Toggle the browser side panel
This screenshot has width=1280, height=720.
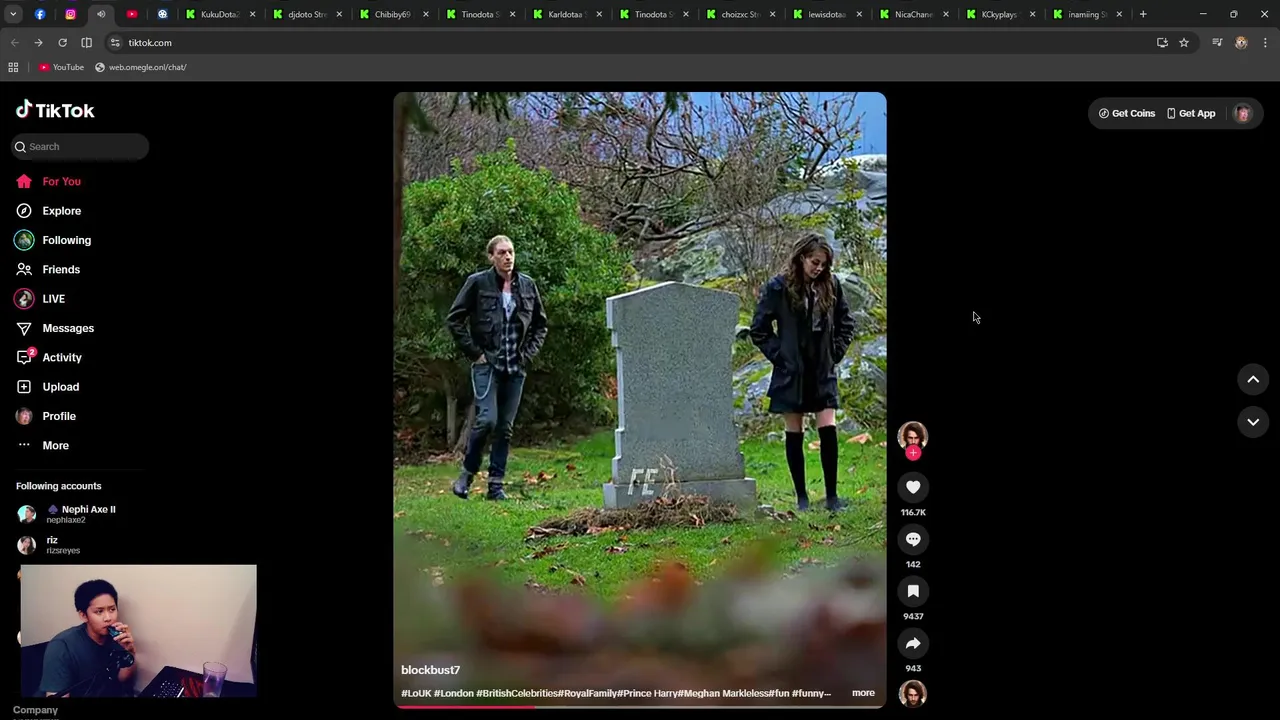coord(86,43)
